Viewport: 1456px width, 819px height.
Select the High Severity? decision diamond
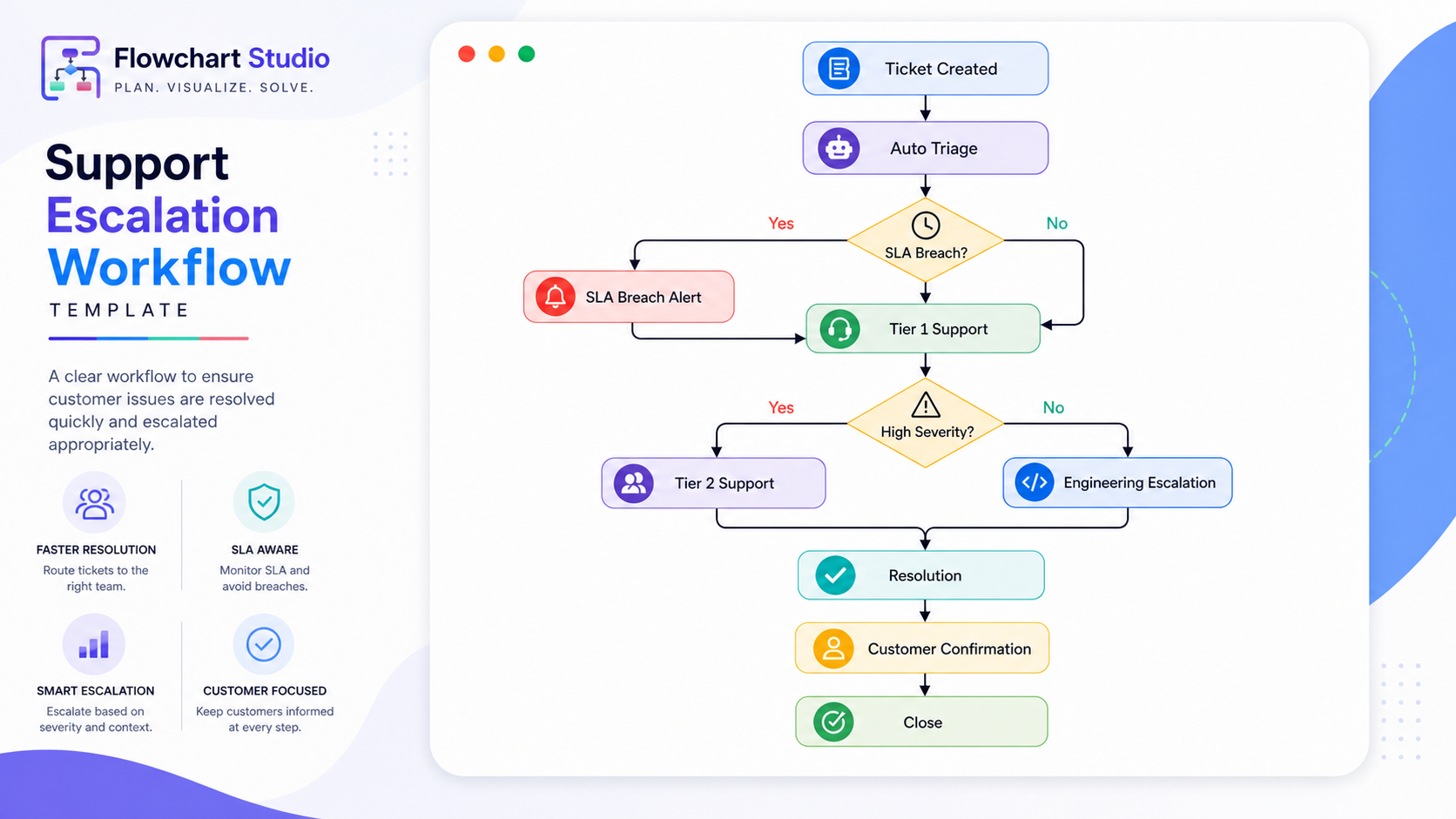926,423
